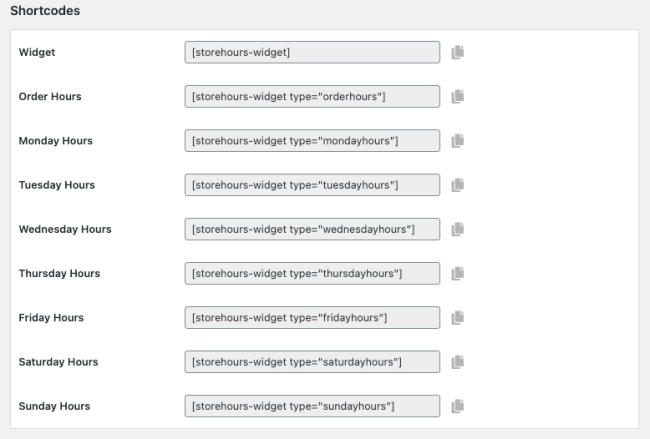Click the [storehours-widget] shortcode field
Image resolution: width=650 pixels, height=439 pixels.
312,52
